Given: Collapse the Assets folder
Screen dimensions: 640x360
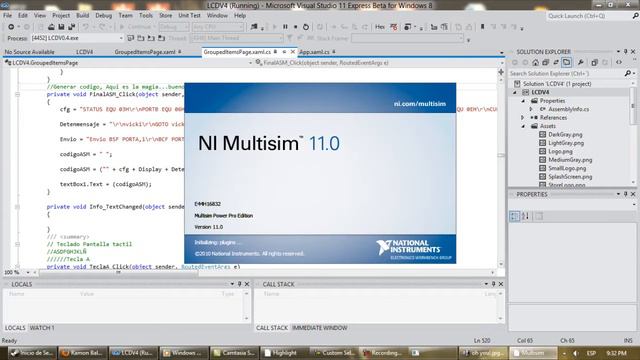Looking at the screenshot, I should [523, 126].
